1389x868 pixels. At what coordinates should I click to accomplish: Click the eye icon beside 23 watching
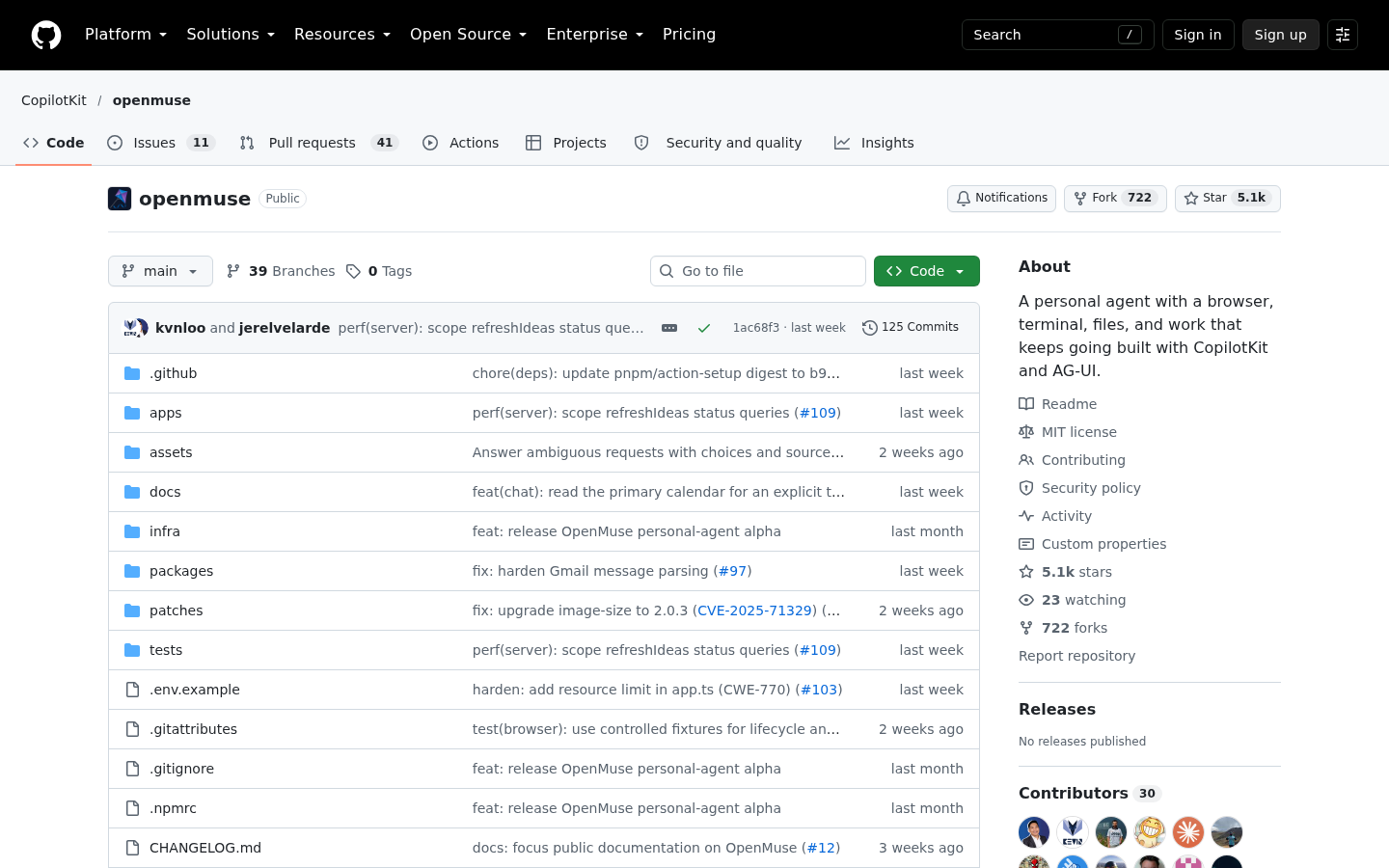coord(1026,600)
